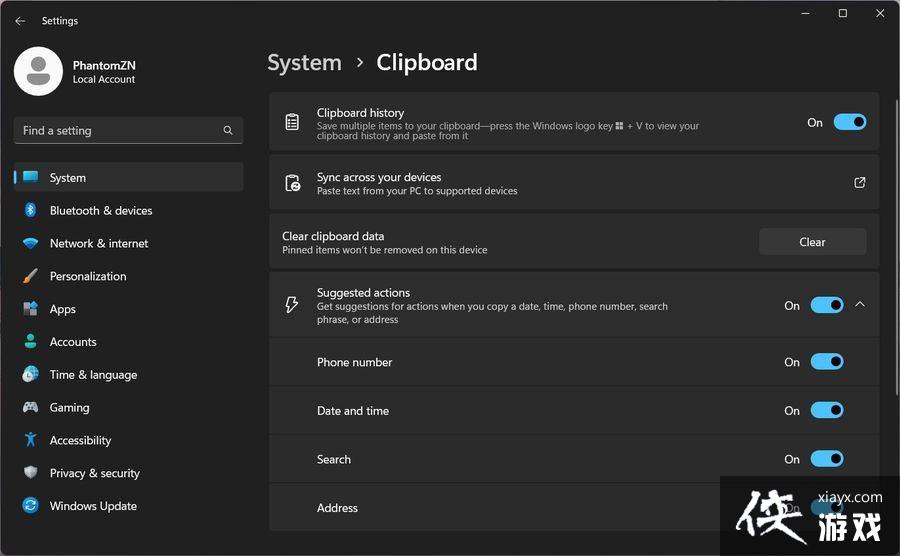Image resolution: width=900 pixels, height=556 pixels.
Task: Click the Clear clipboard data label
Action: tap(333, 236)
